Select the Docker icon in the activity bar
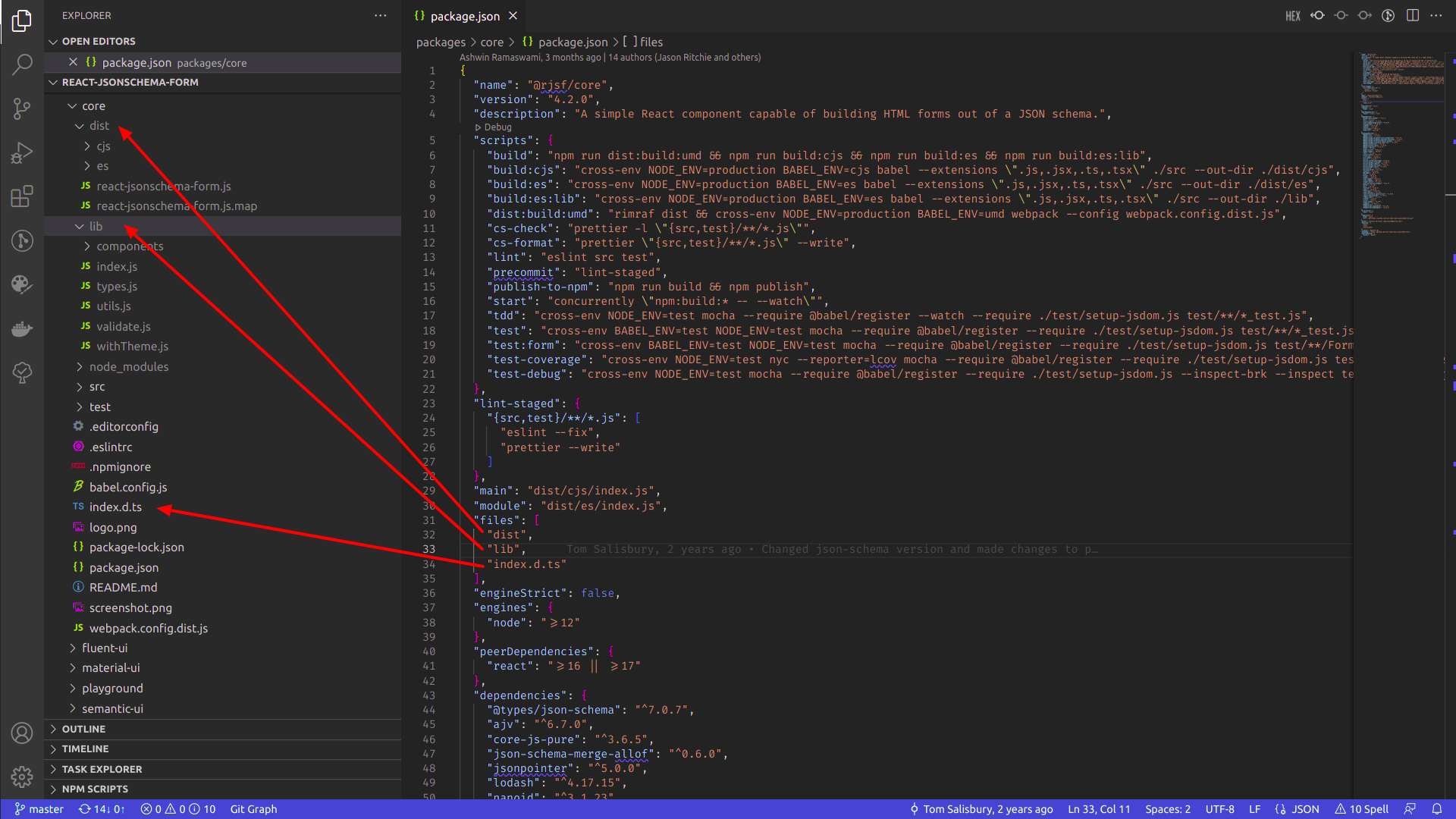 pos(22,328)
